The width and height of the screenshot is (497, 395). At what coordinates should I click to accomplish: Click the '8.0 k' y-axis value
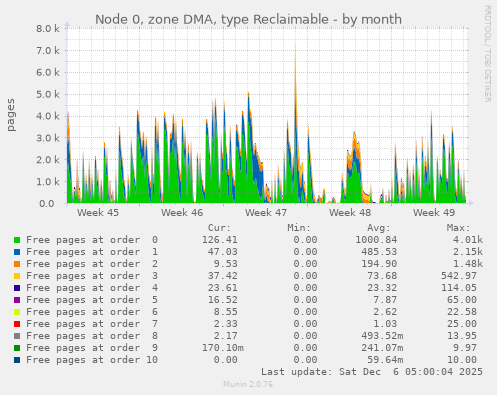[48, 29]
